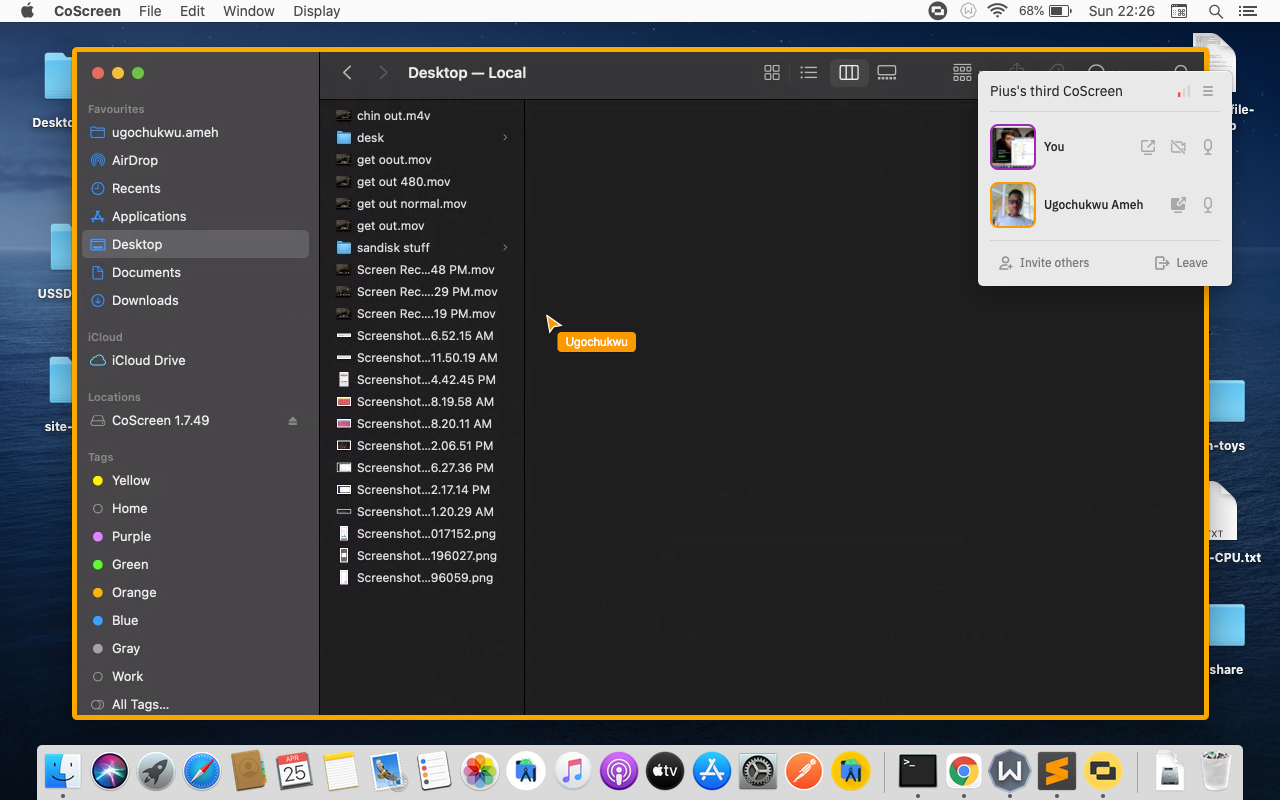Open Google Chrome from the Dock

tap(963, 771)
